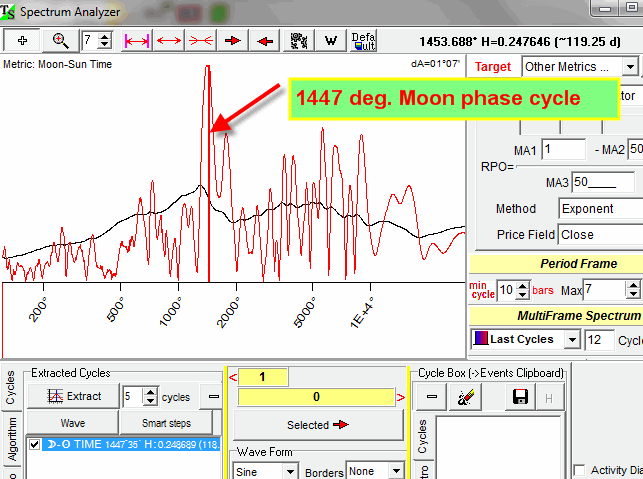Uncheck the Moon-Sun TIME cycle checkbox
Screen dimensions: 643x479
[34, 444]
